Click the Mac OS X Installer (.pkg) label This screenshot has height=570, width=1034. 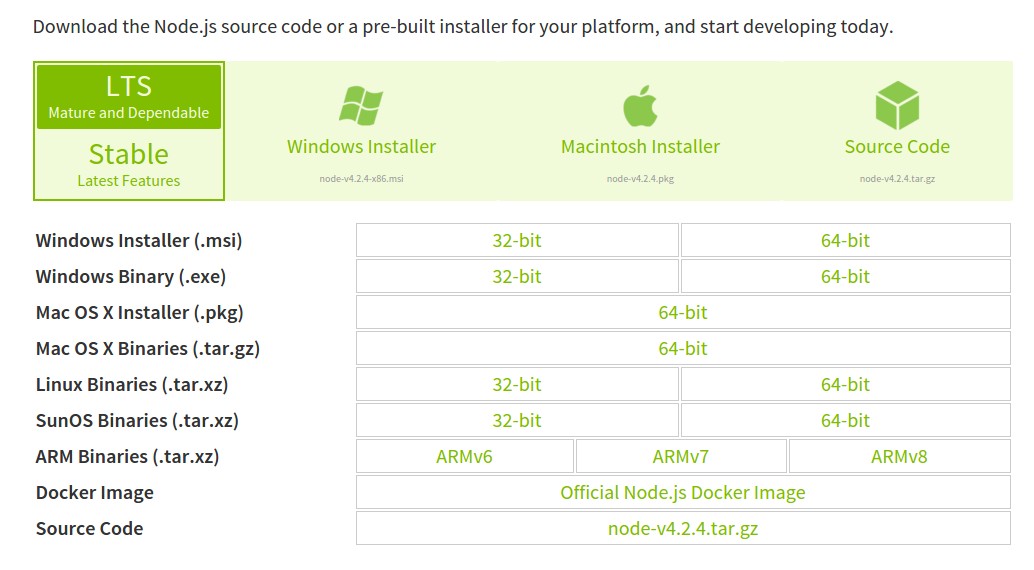pos(140,313)
